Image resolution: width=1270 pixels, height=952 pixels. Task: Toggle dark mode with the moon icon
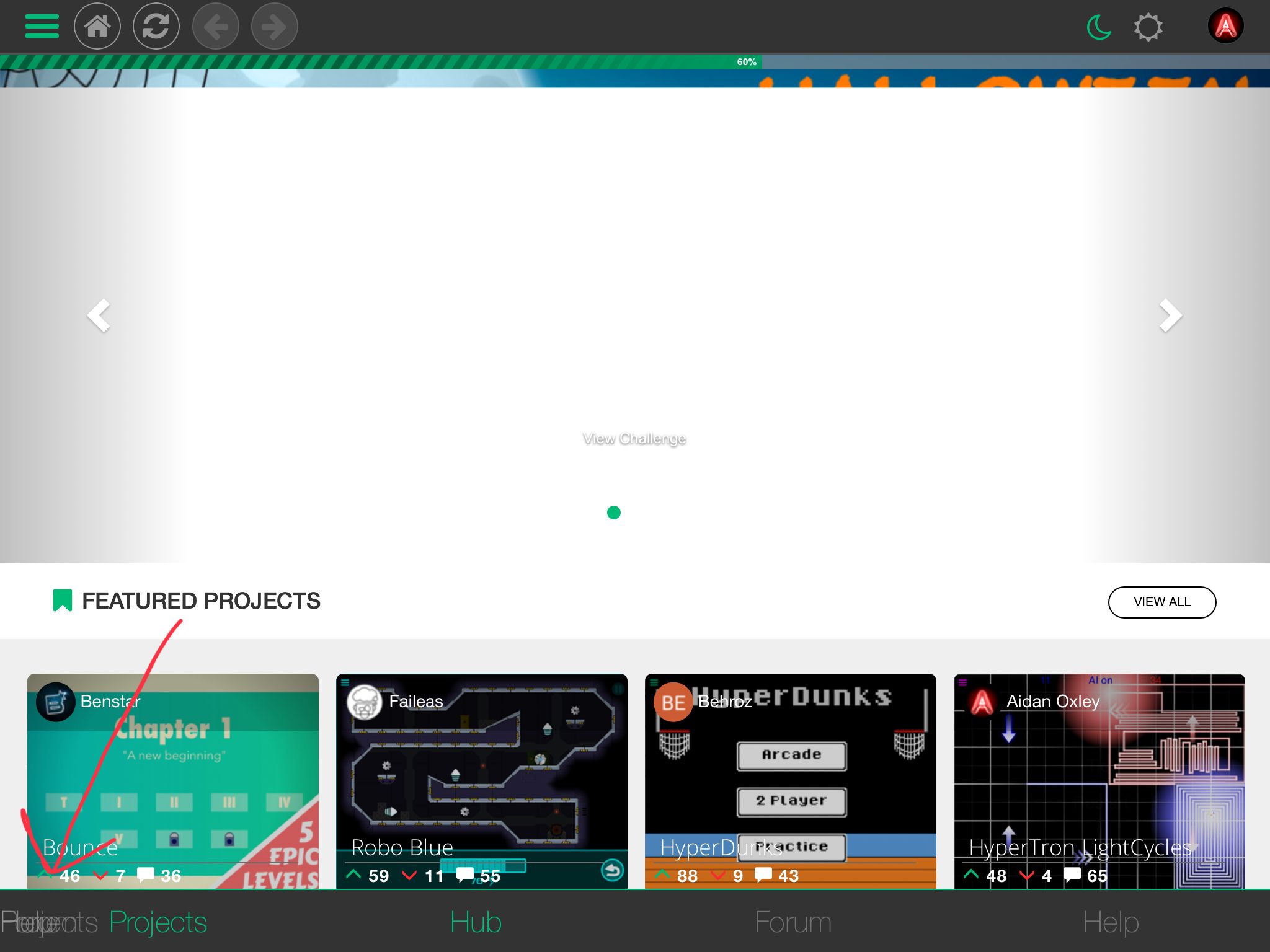1099,27
